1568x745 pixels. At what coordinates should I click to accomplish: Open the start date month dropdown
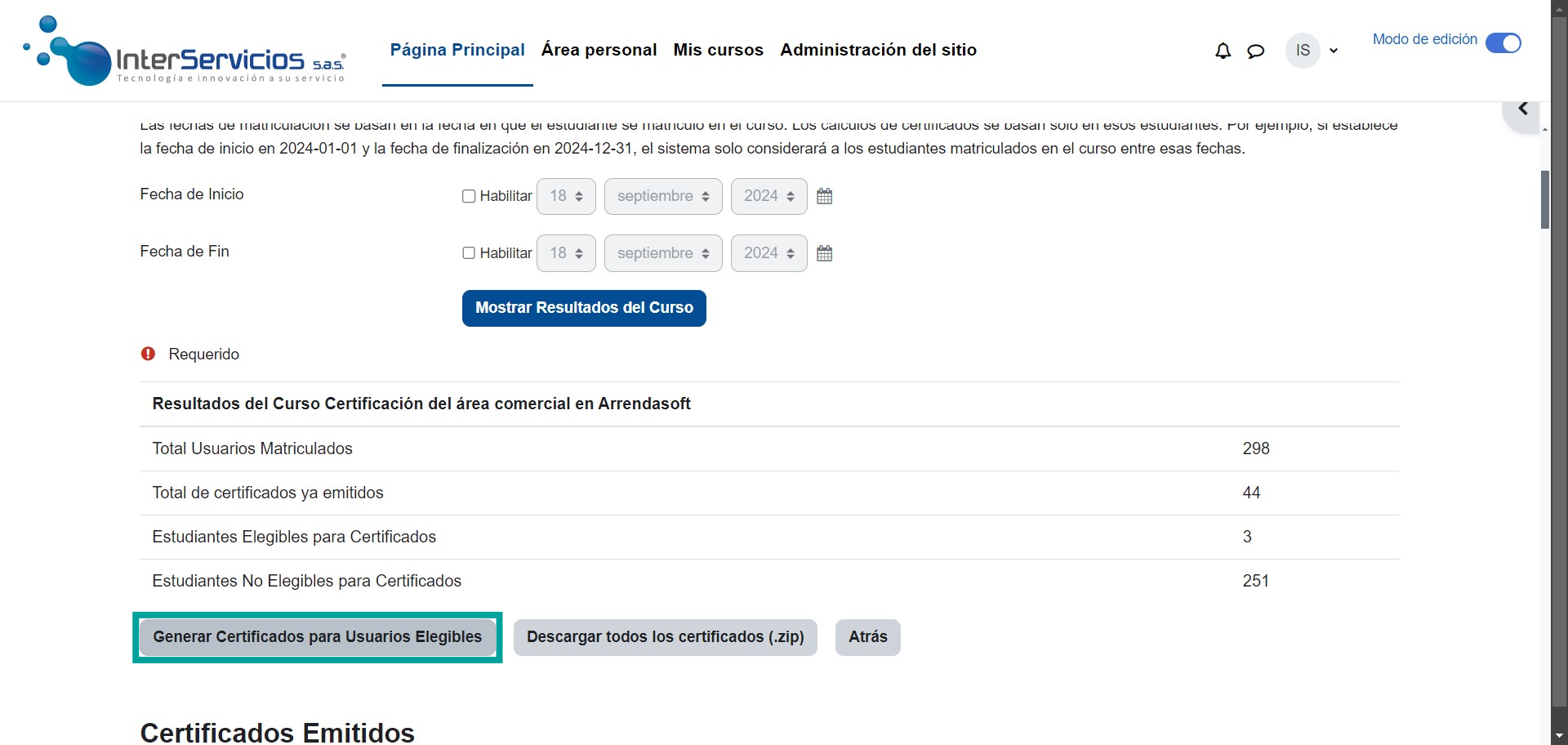click(662, 196)
